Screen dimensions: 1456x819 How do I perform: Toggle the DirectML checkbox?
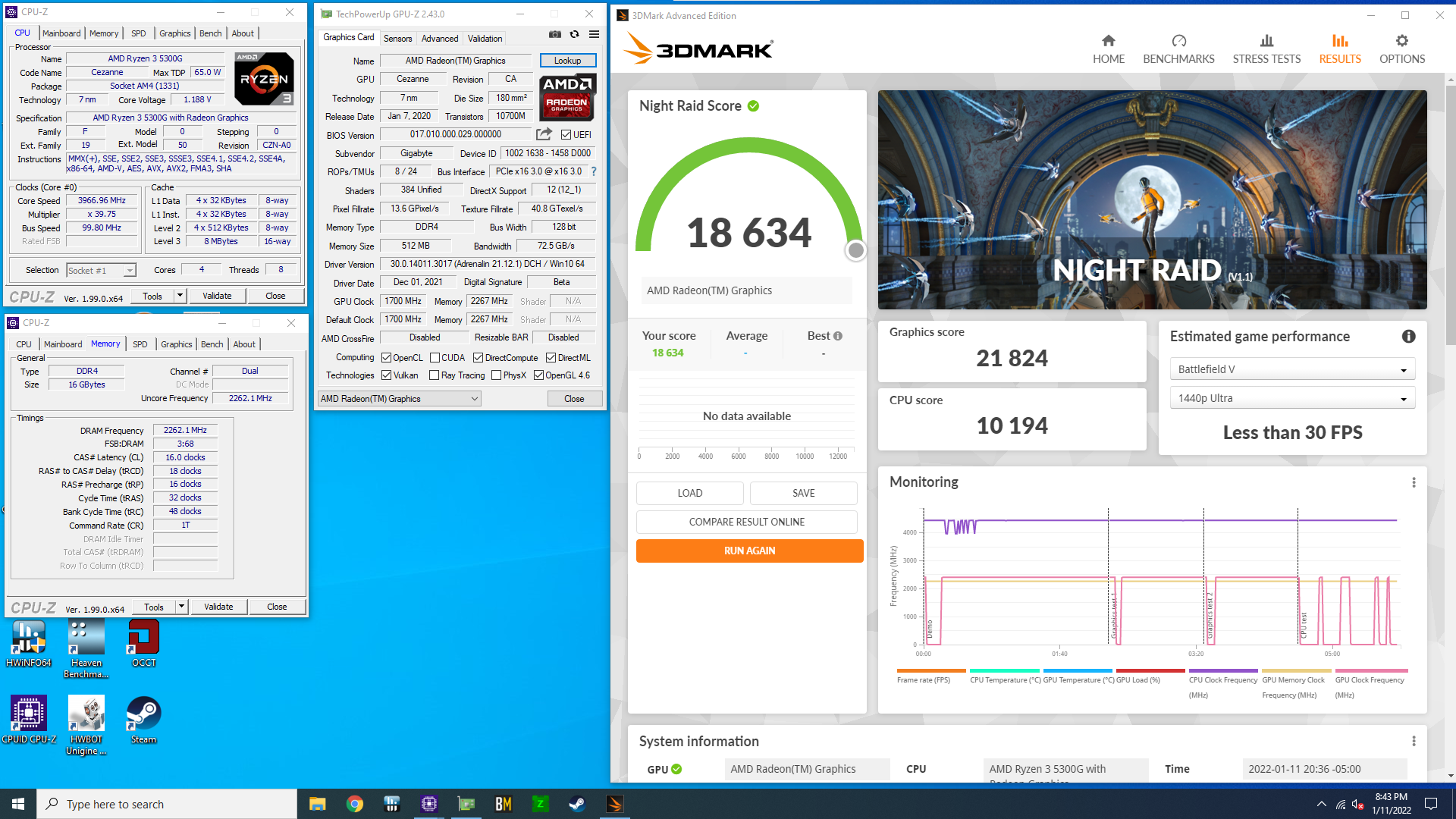pyautogui.click(x=551, y=358)
